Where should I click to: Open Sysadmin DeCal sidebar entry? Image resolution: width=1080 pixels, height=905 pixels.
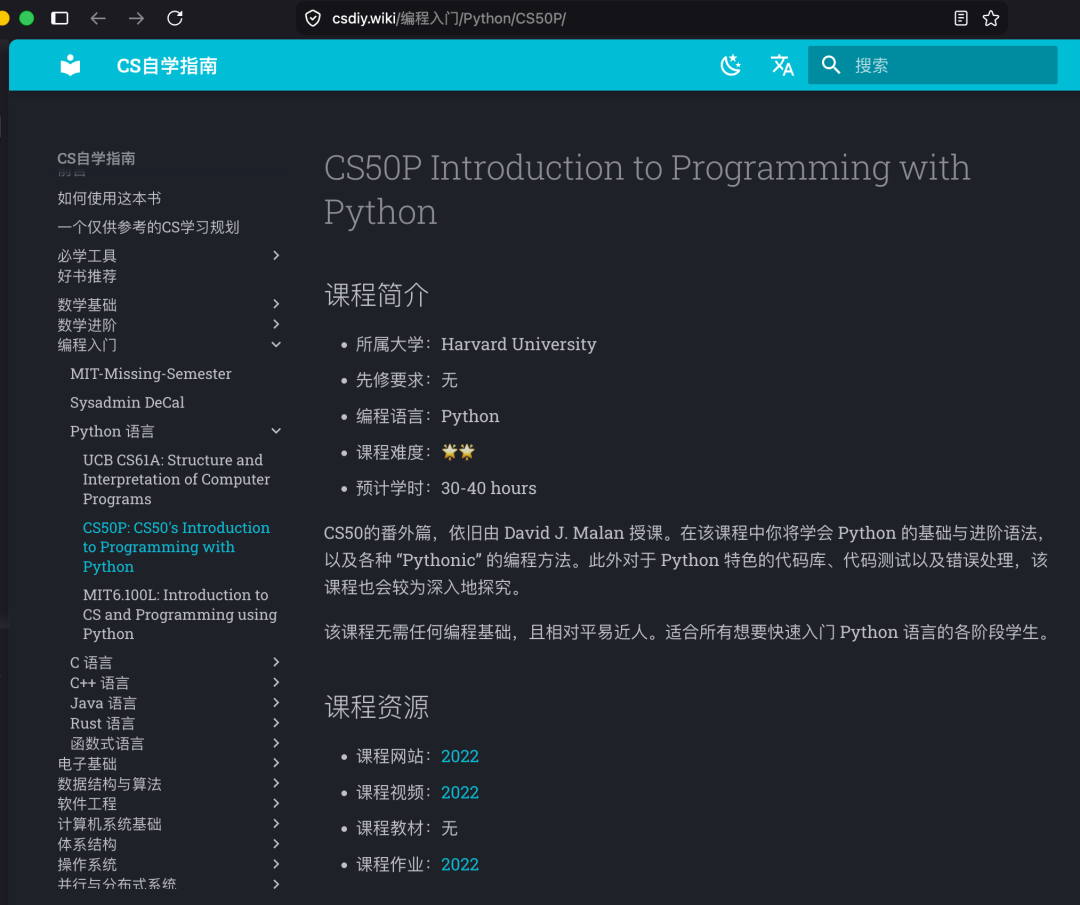(127, 403)
